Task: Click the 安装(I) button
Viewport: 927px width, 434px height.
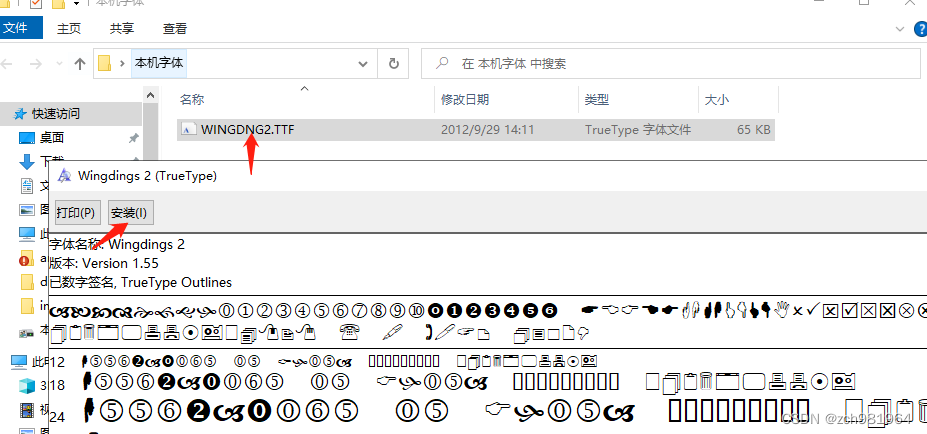Action: tap(129, 213)
